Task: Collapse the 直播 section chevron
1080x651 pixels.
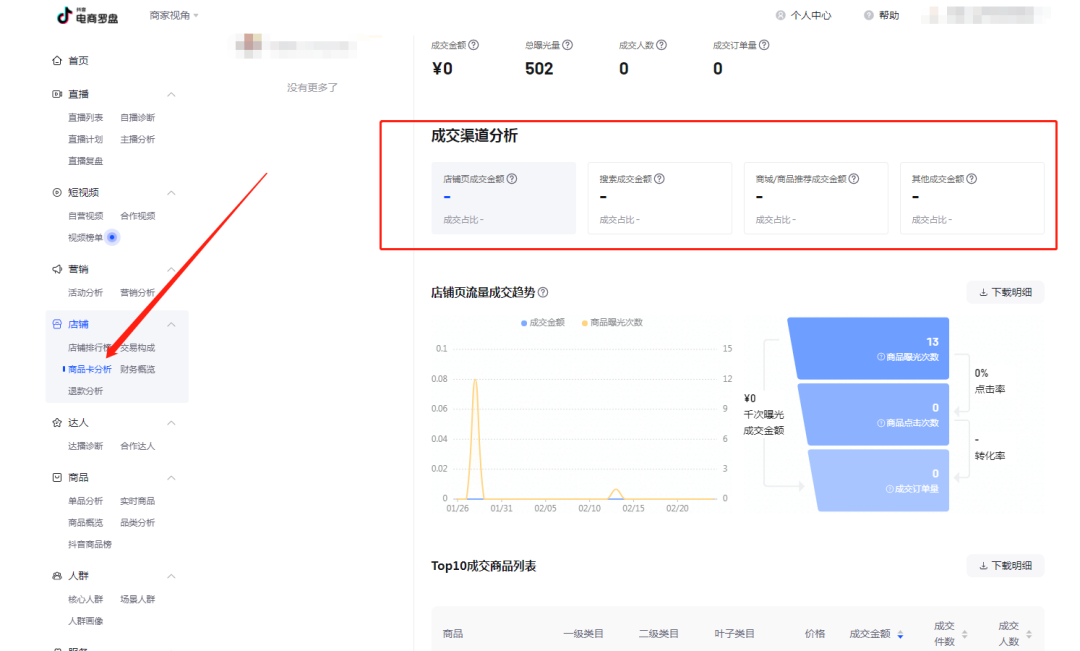Action: [x=172, y=94]
